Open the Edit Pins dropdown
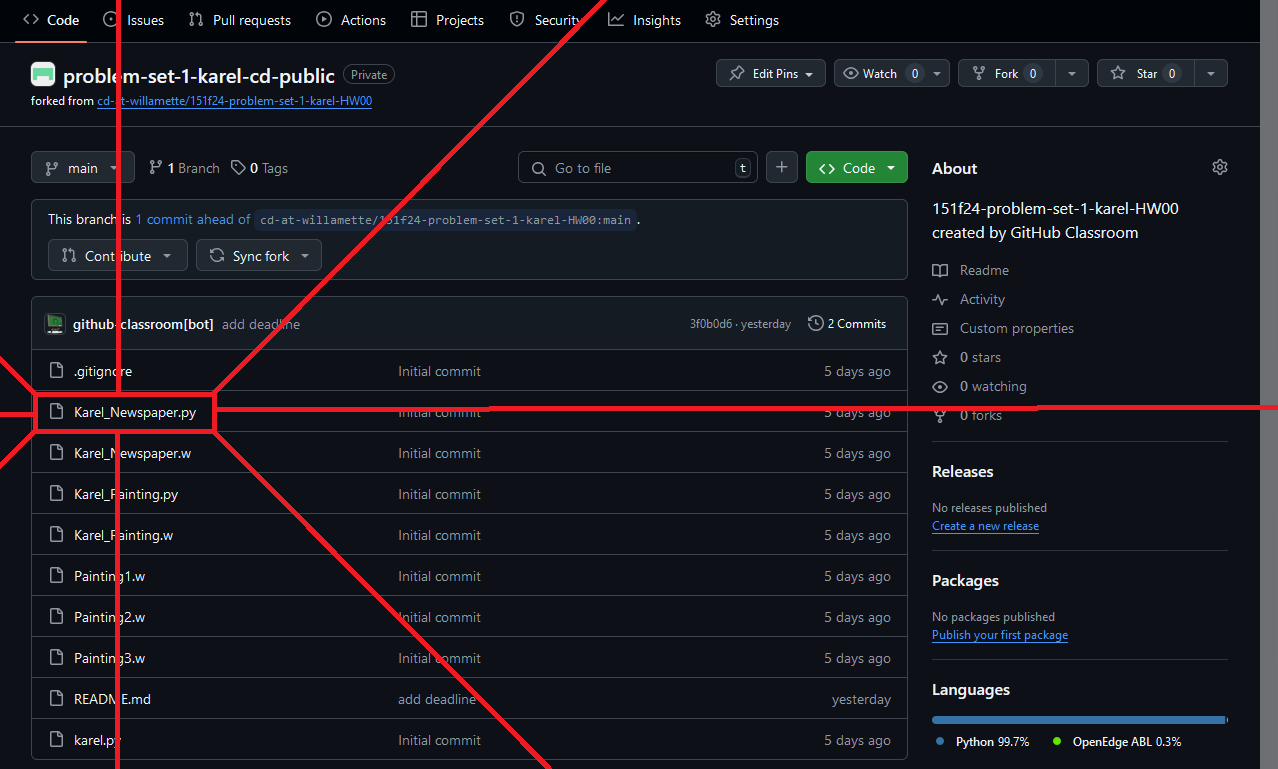This screenshot has height=769, width=1278. (771, 74)
